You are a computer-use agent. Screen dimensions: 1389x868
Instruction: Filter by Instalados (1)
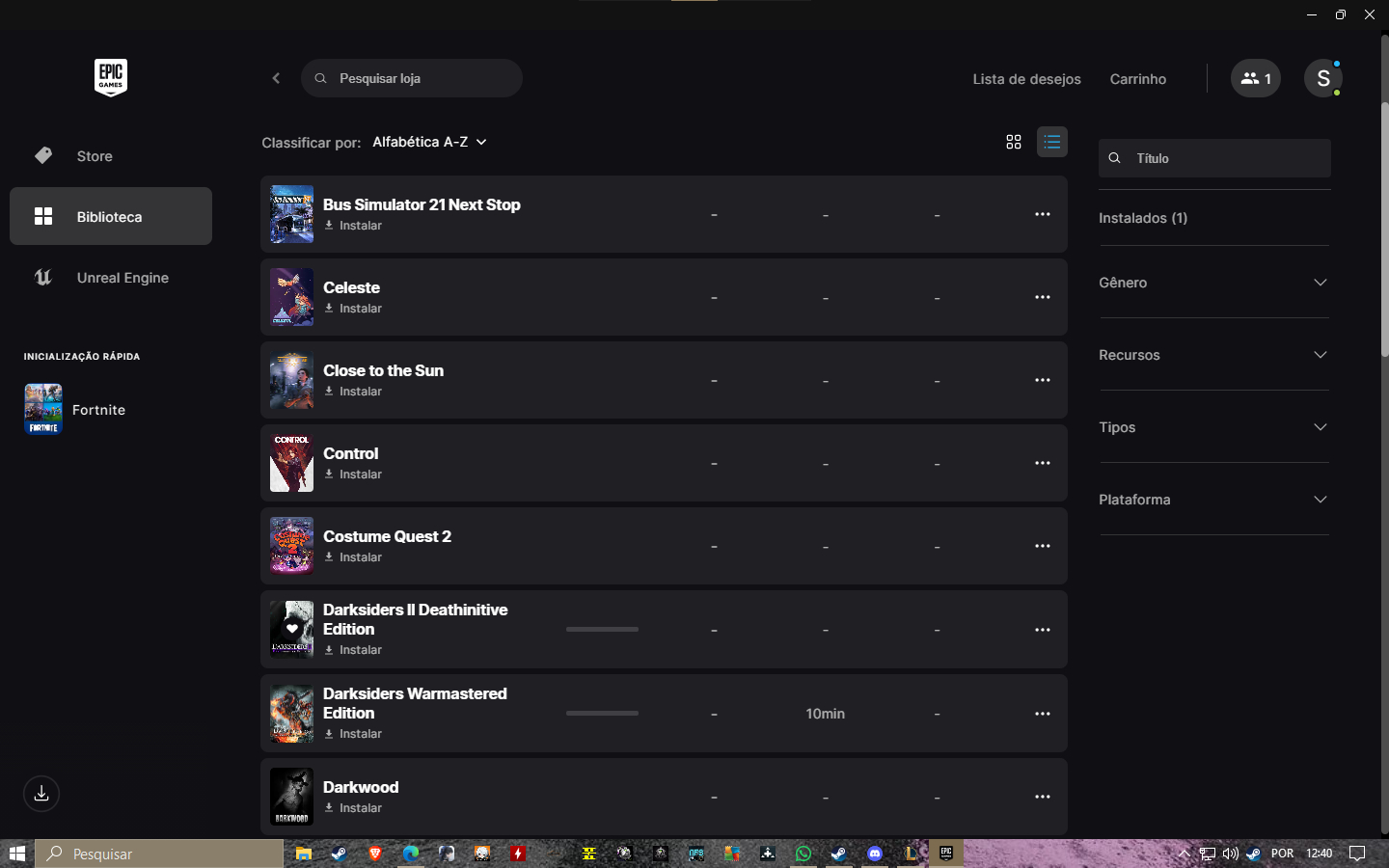pos(1143,218)
